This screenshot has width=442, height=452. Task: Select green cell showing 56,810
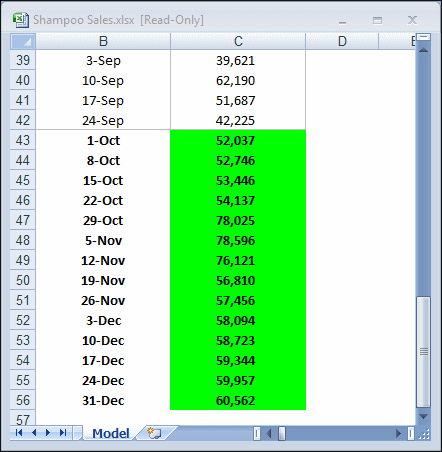[238, 280]
